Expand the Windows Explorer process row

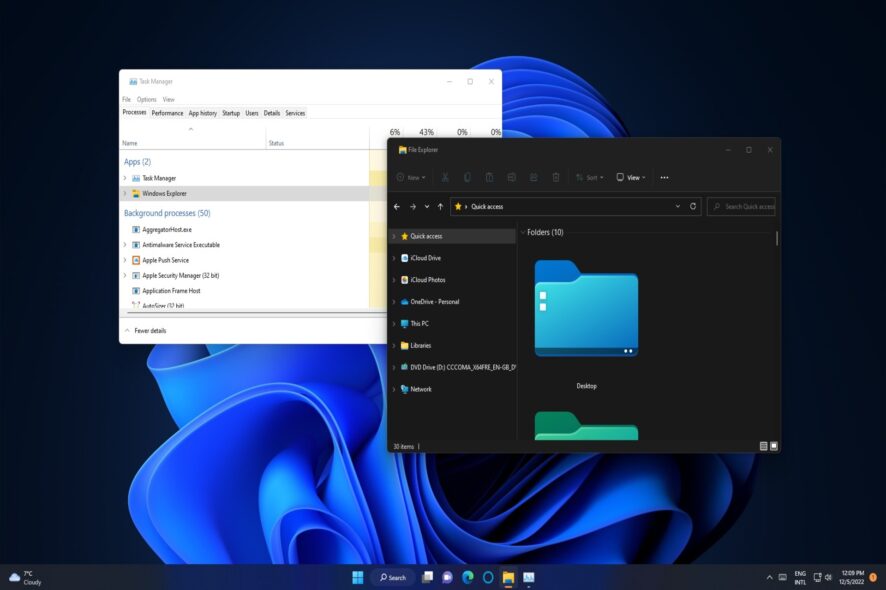point(125,194)
